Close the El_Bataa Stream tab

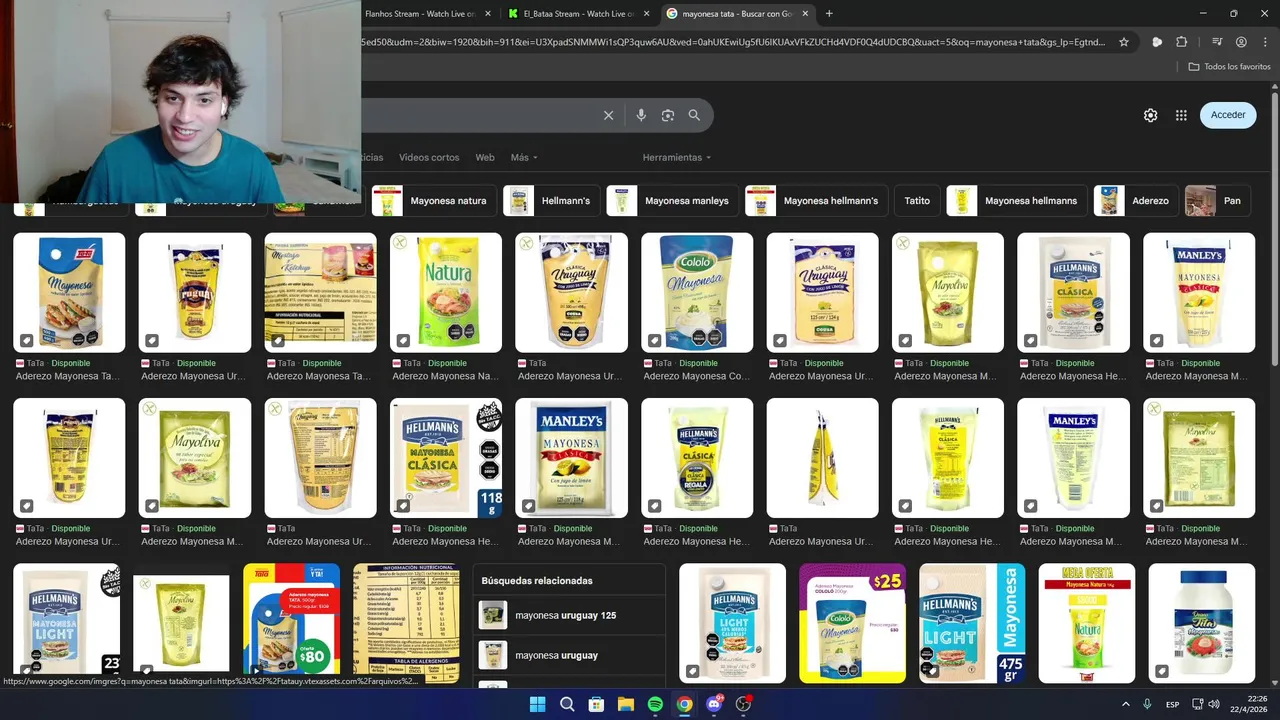click(x=646, y=14)
